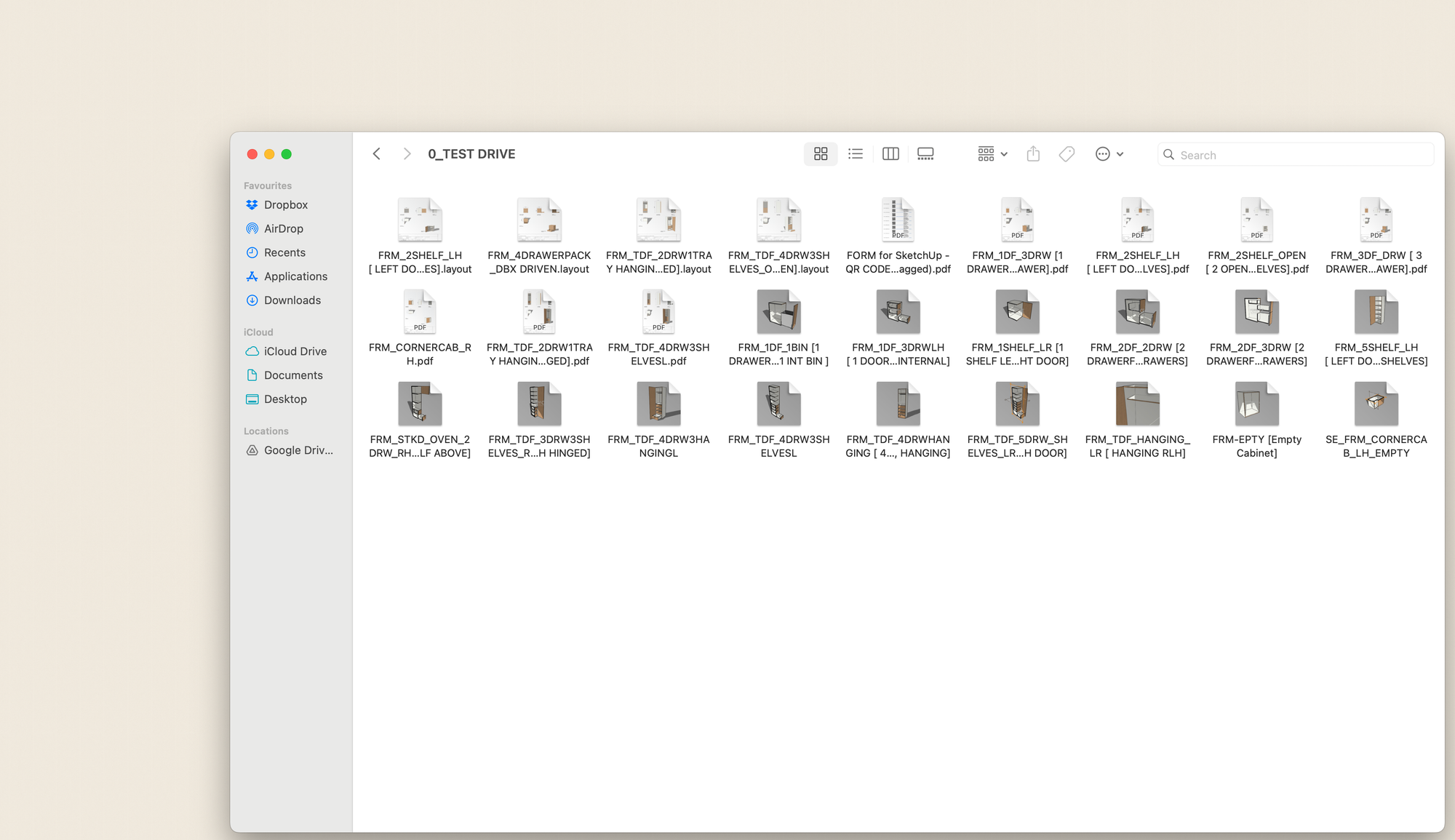Open Dropbox in the sidebar
The height and width of the screenshot is (840, 1455).
285,205
